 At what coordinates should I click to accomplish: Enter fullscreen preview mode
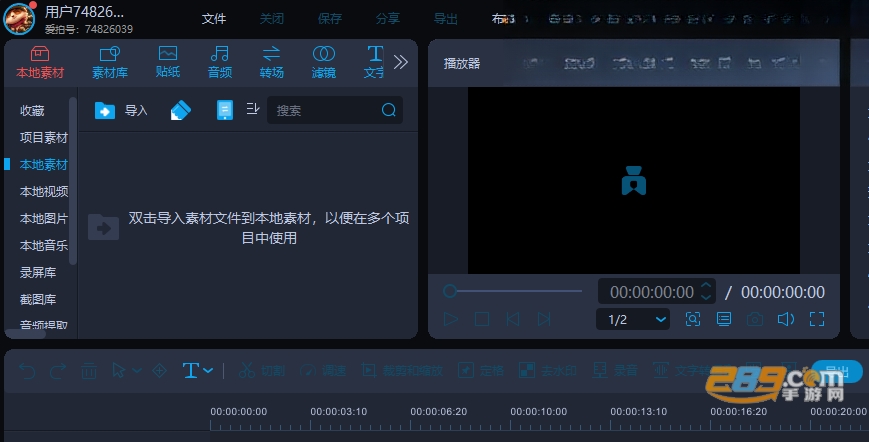tap(817, 319)
